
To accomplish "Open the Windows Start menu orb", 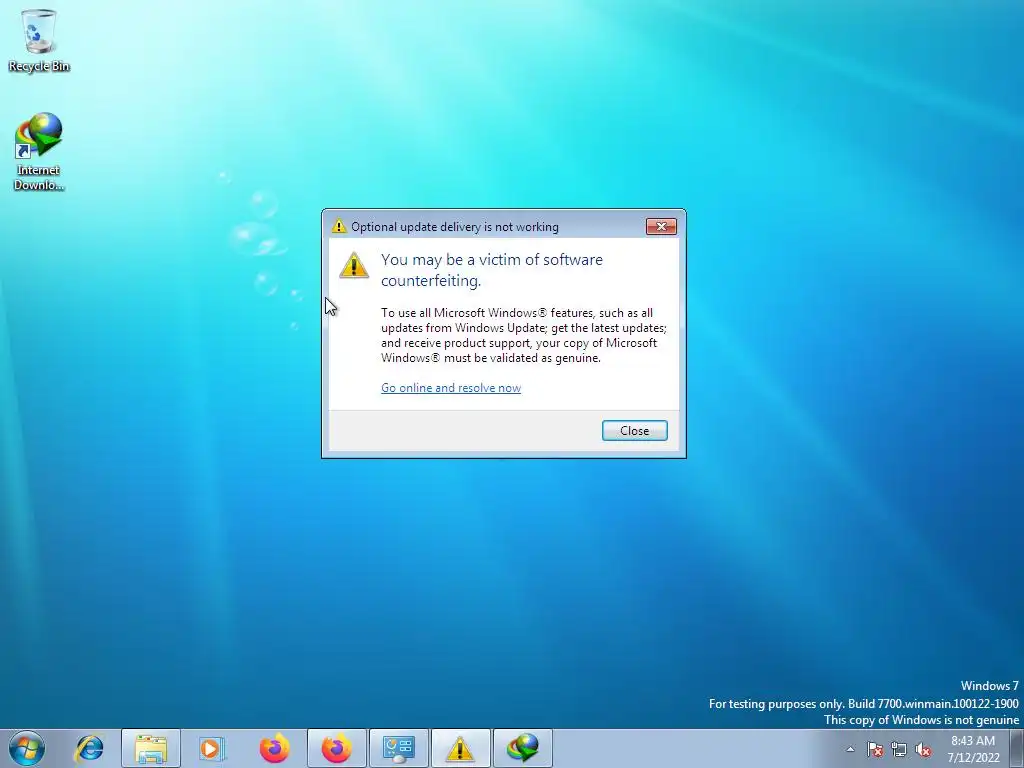I will (x=27, y=748).
